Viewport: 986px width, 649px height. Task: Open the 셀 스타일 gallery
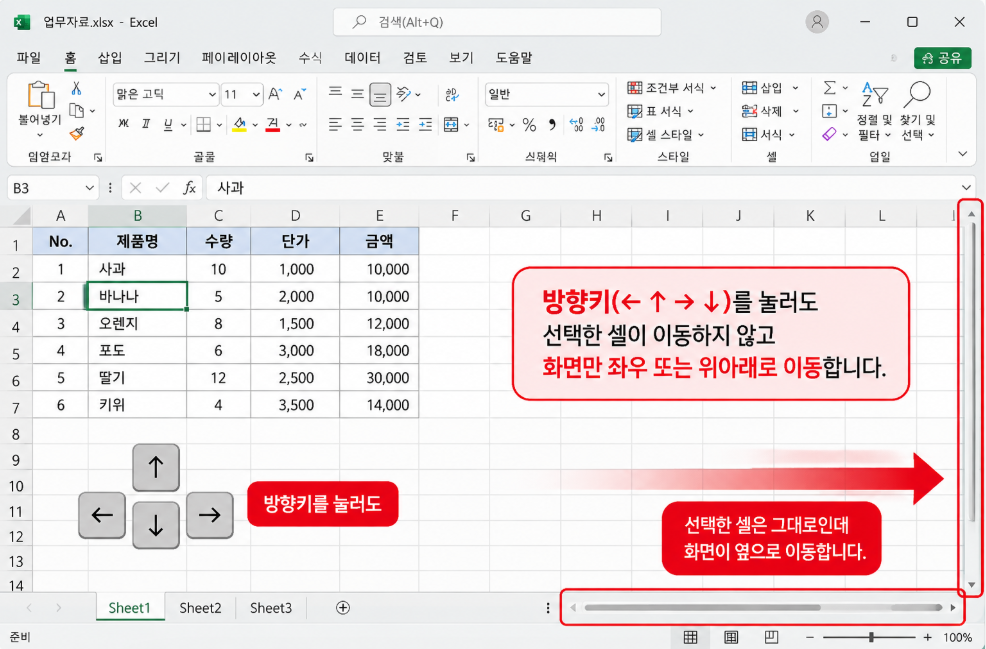click(x=665, y=135)
